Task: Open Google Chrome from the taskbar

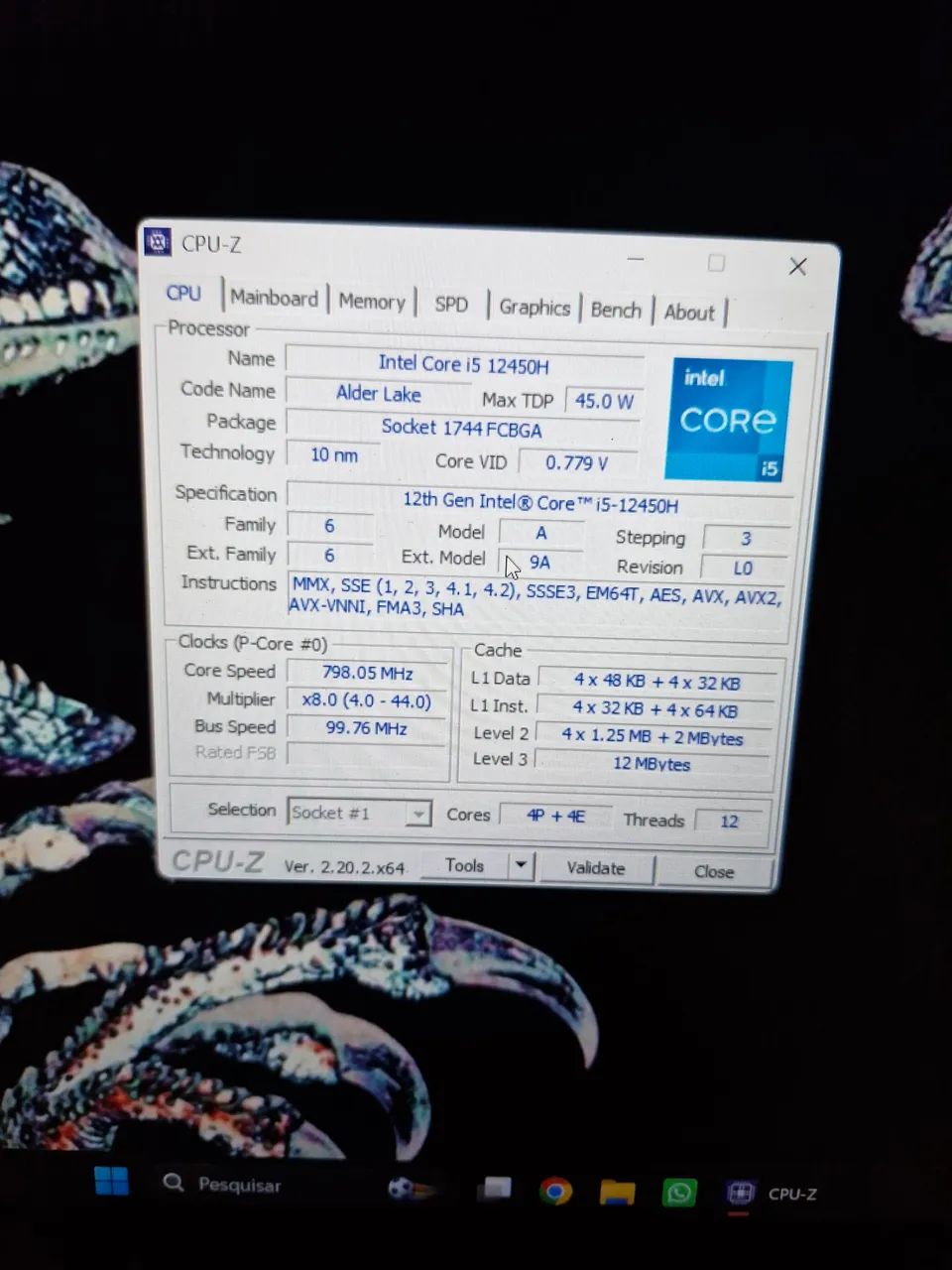Action: 555,1191
